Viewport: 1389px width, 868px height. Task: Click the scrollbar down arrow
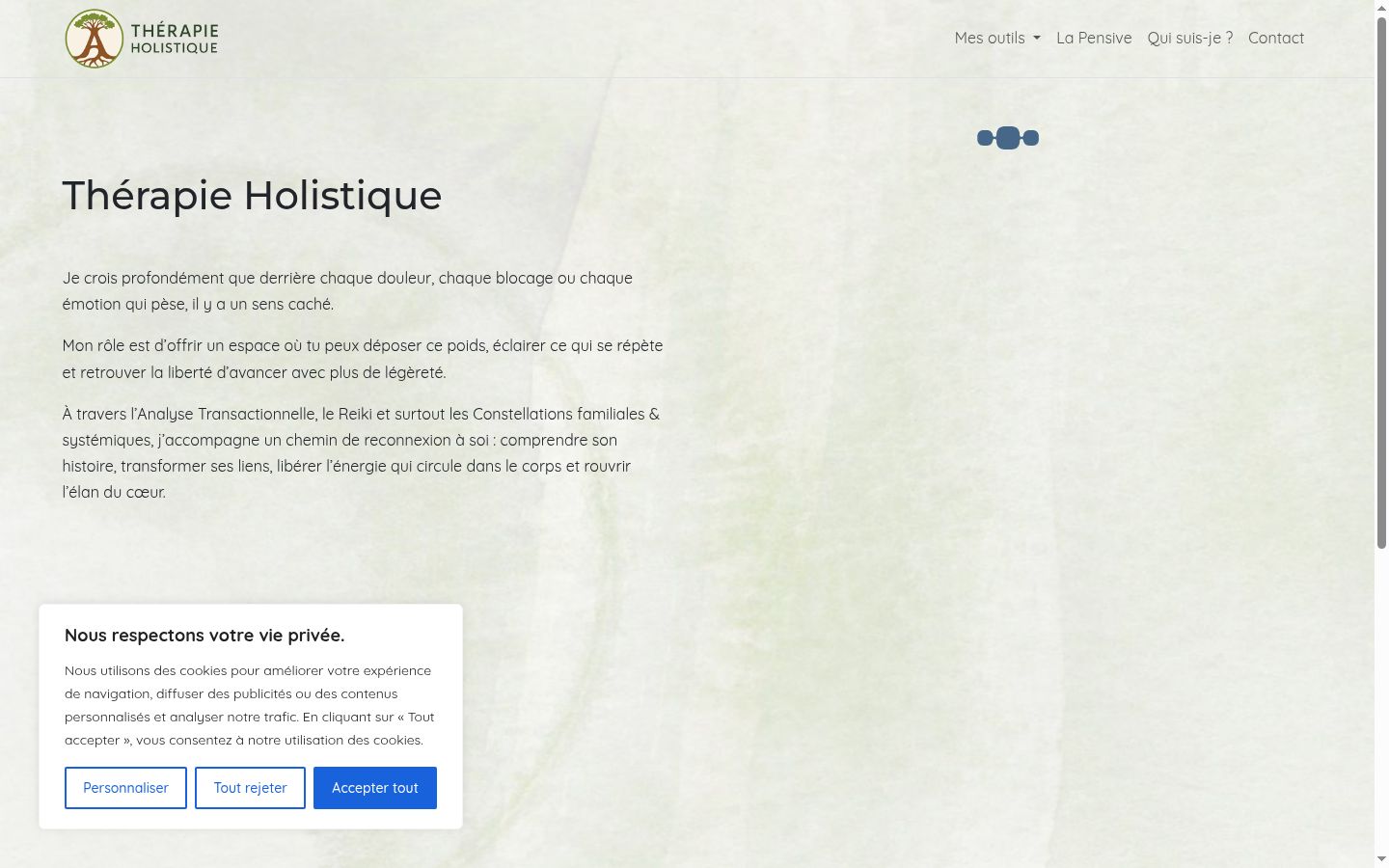coord(1381,859)
